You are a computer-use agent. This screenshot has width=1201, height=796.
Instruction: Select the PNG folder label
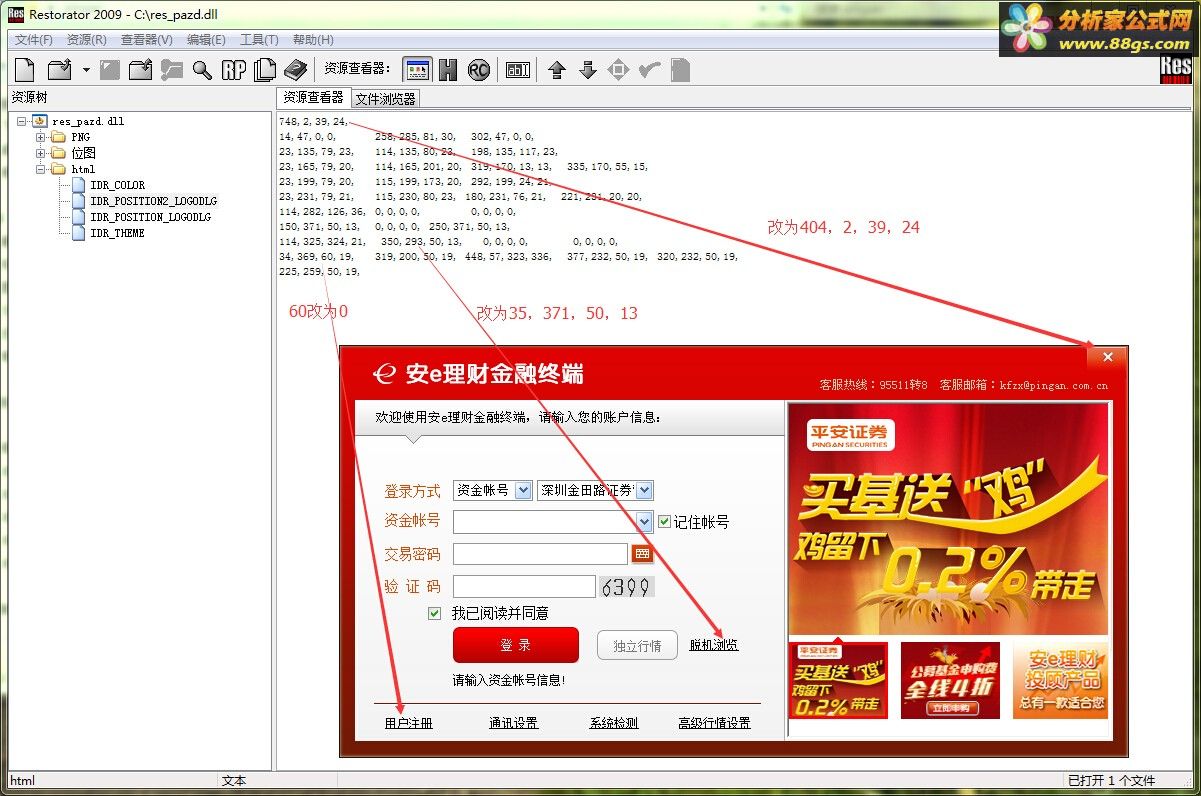tap(80, 137)
